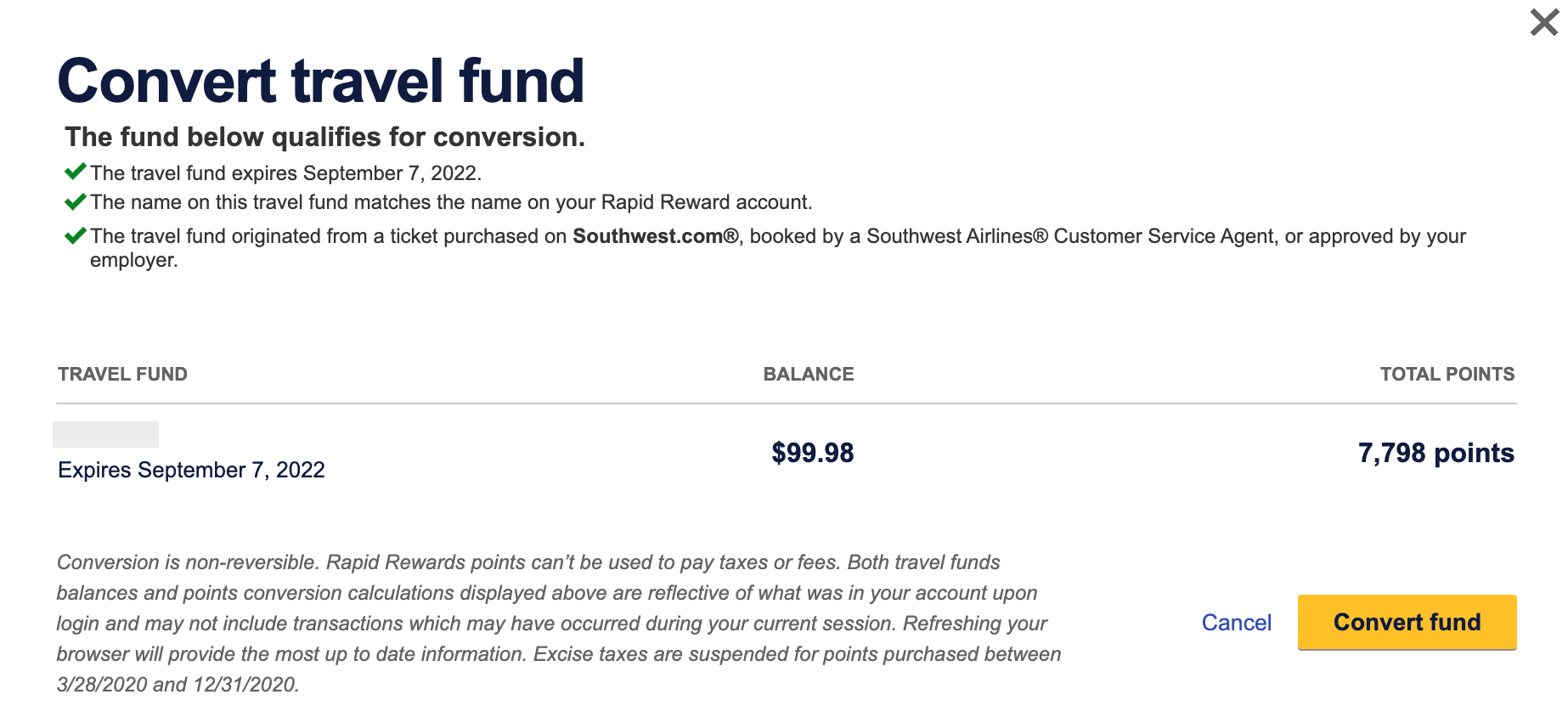Click the TOTAL POINTS column header
The image size is (1568, 717).
coord(1447,374)
